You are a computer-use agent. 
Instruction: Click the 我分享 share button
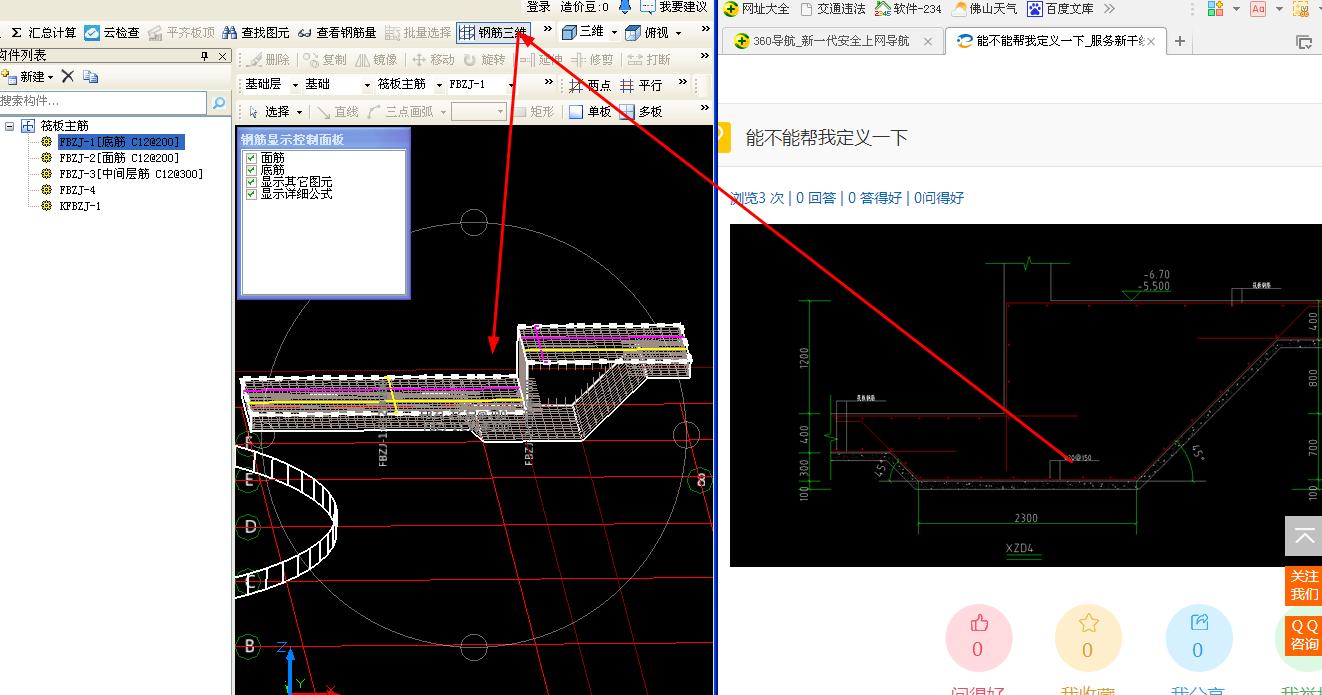pyautogui.click(x=1198, y=638)
